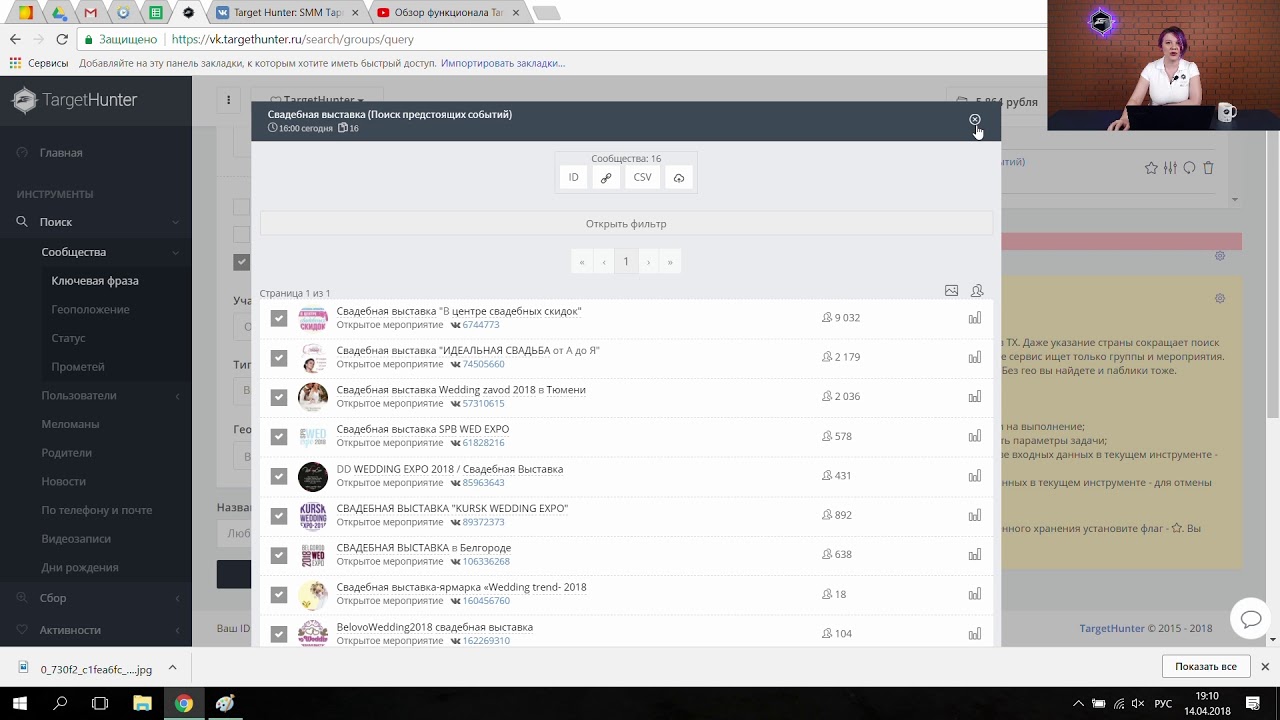Go to last page arrow »
This screenshot has height=720, width=1280.
[x=670, y=262]
